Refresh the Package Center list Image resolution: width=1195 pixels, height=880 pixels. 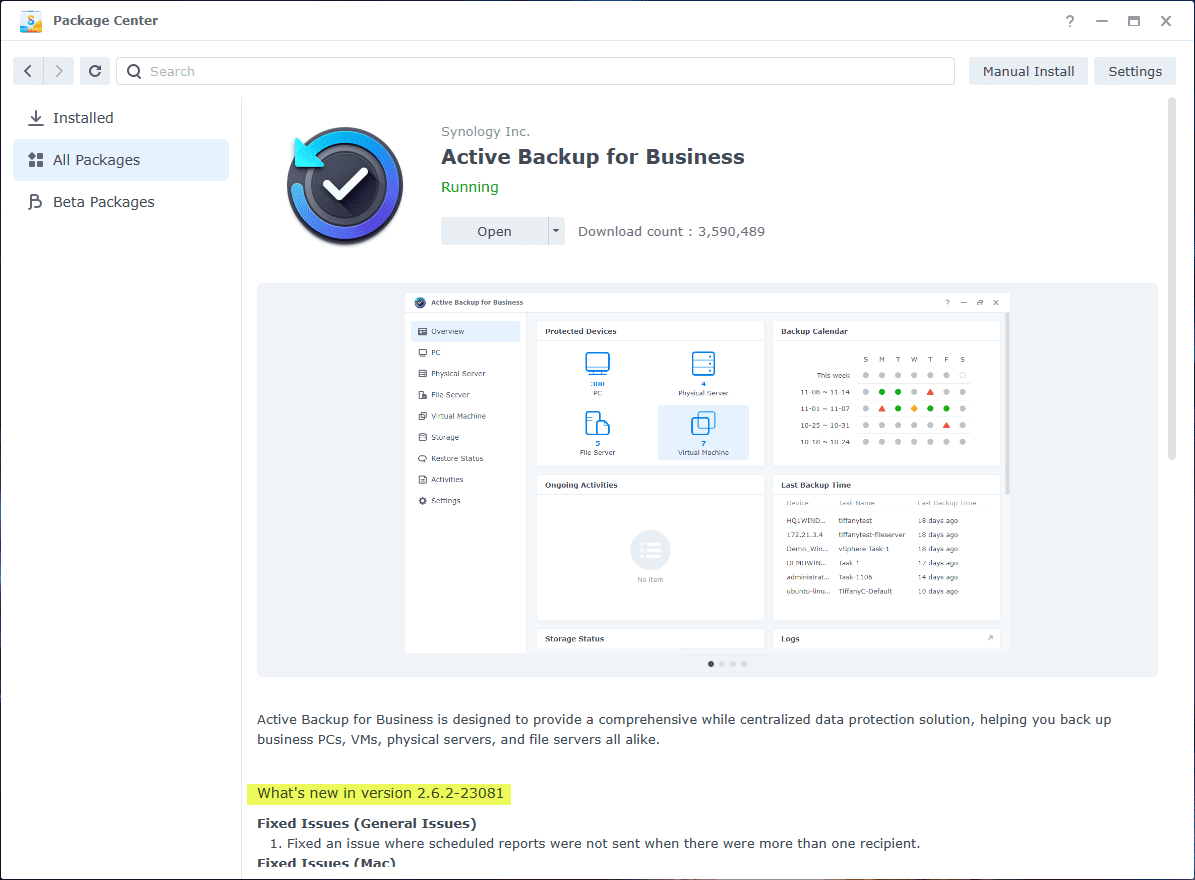[95, 71]
